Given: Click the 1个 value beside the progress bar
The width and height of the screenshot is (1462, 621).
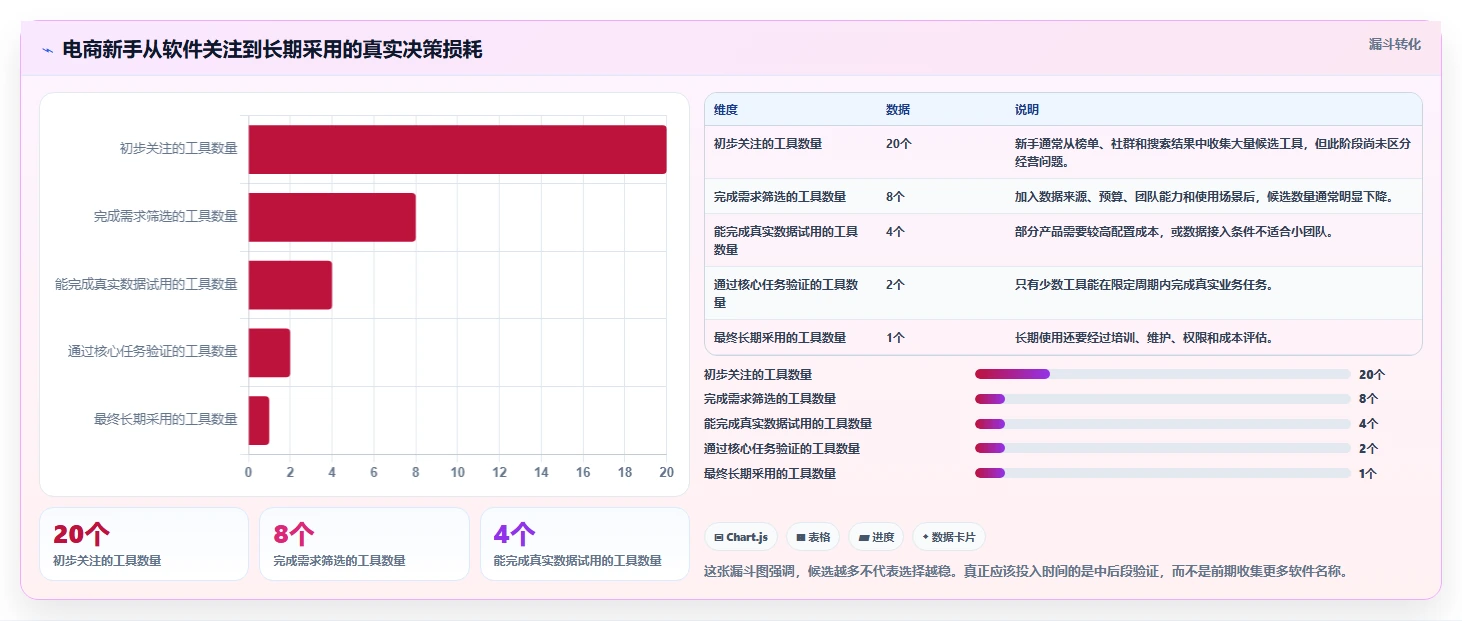Looking at the screenshot, I should coord(1368,474).
